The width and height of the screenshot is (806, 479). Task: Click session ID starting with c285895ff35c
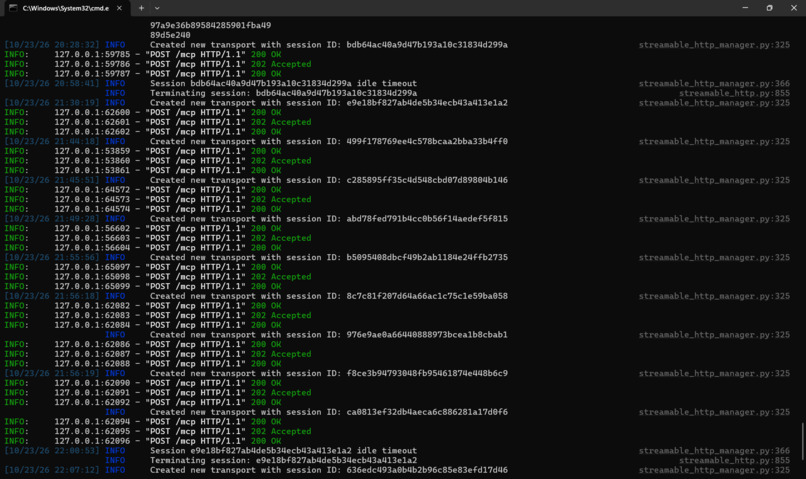(427, 180)
